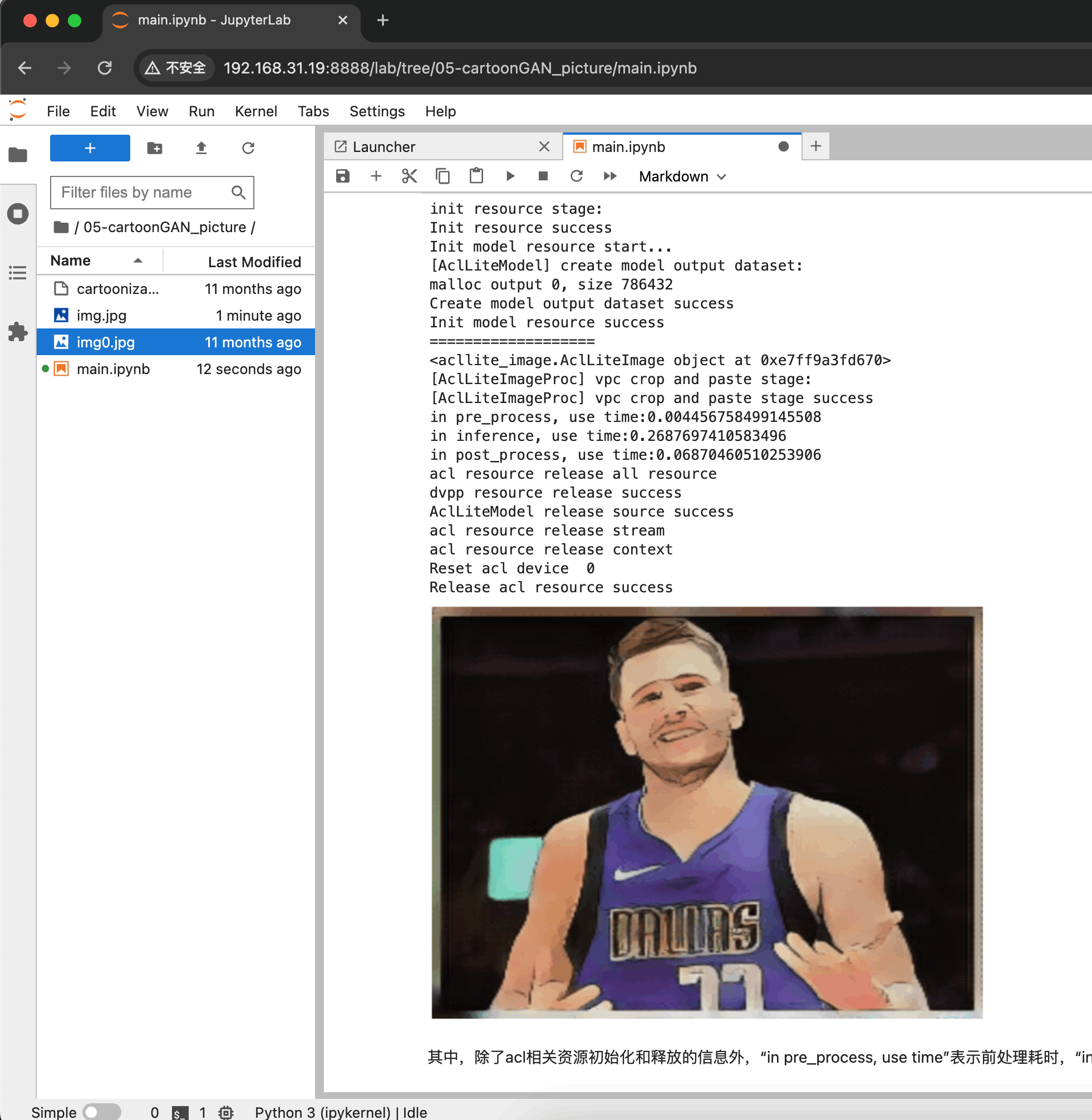Paste cell from the clipboard
Viewport: 1092px width, 1120px height.
[x=476, y=176]
